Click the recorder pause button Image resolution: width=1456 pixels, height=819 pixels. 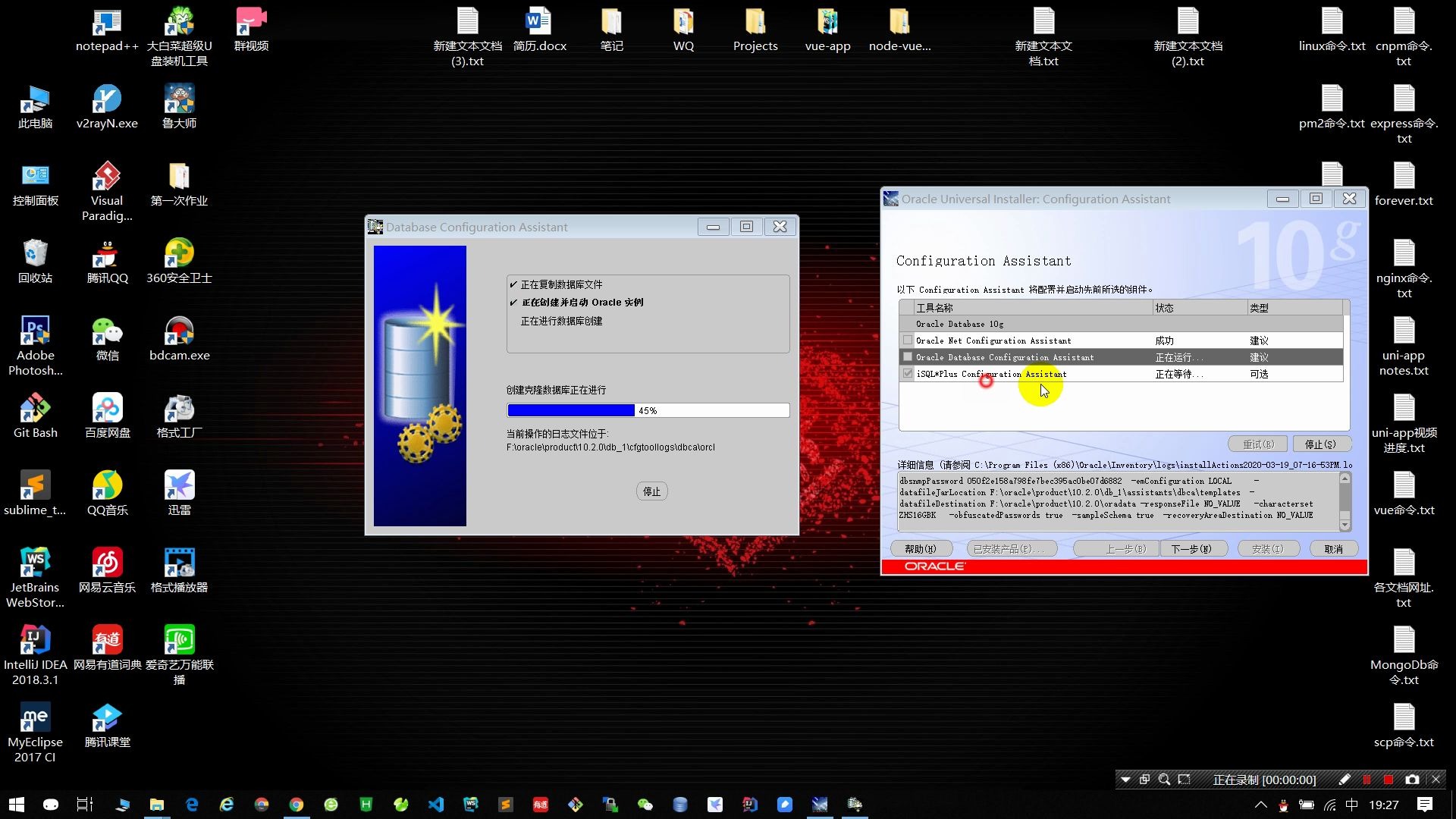point(1367,780)
